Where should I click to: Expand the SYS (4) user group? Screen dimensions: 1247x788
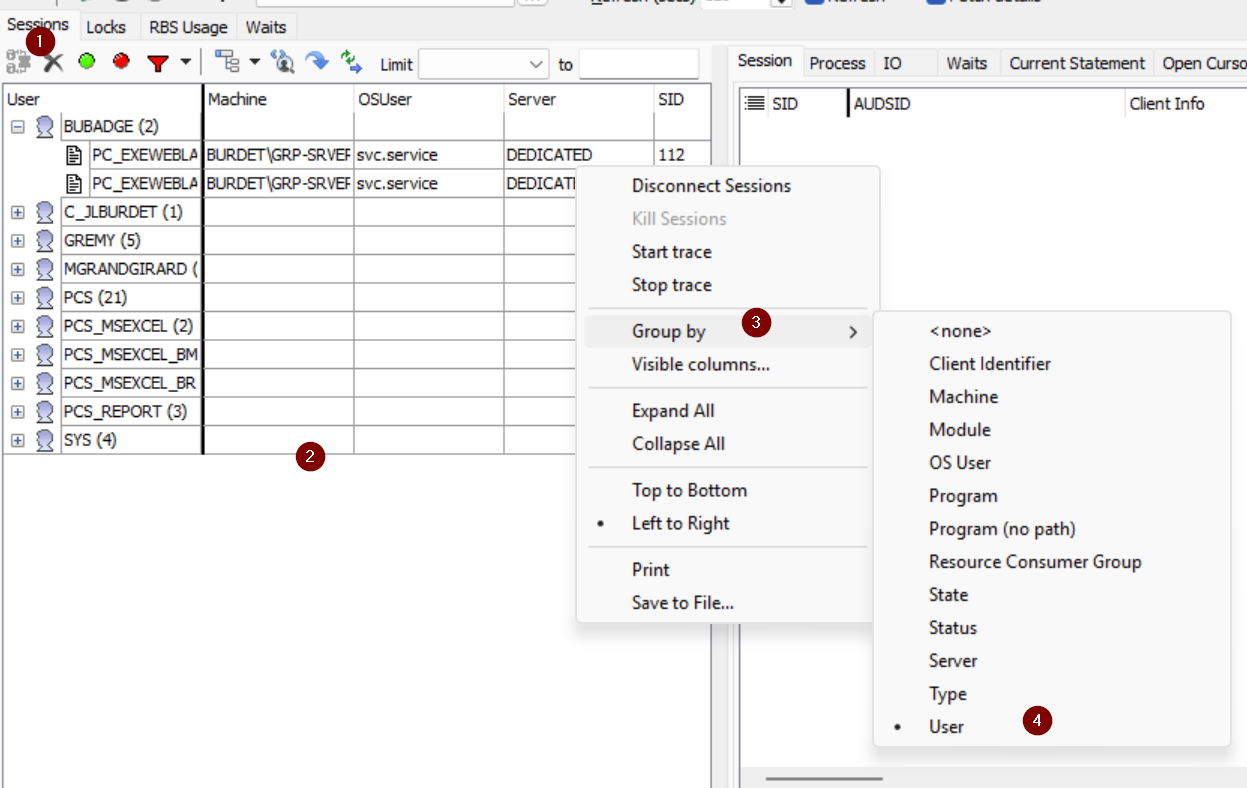click(x=17, y=440)
